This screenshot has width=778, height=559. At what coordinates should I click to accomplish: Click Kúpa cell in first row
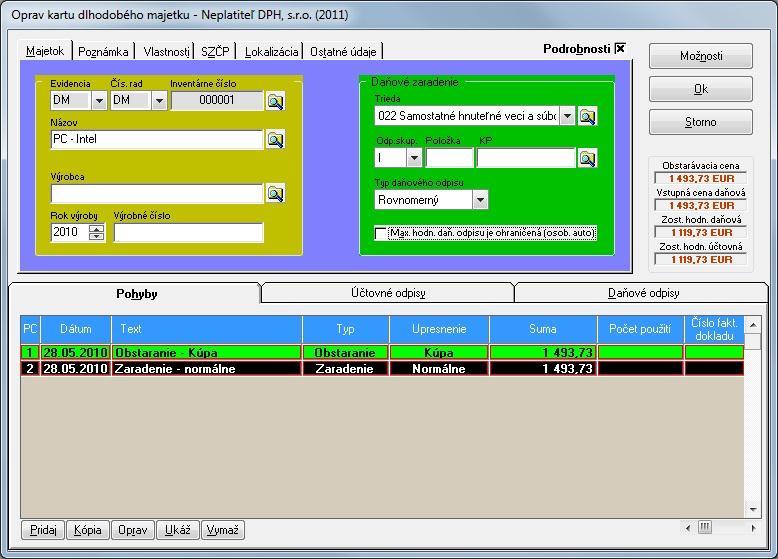coord(439,353)
